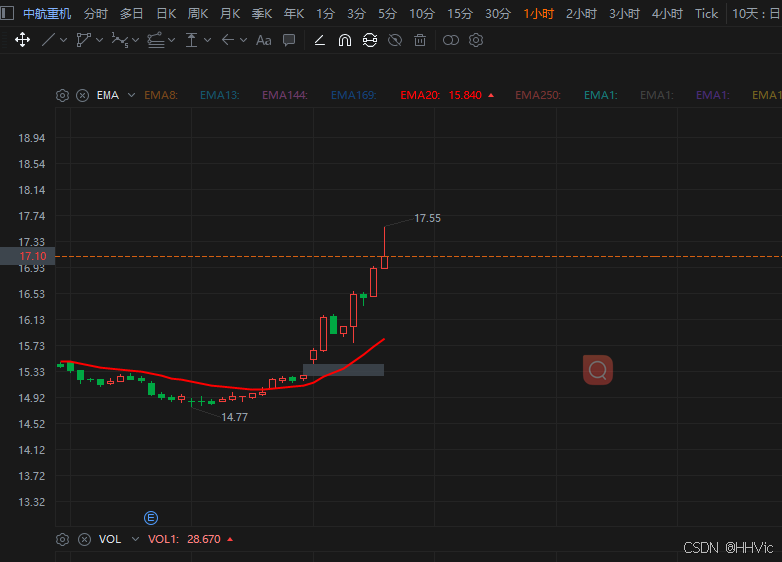Click the E event marker

click(151, 518)
